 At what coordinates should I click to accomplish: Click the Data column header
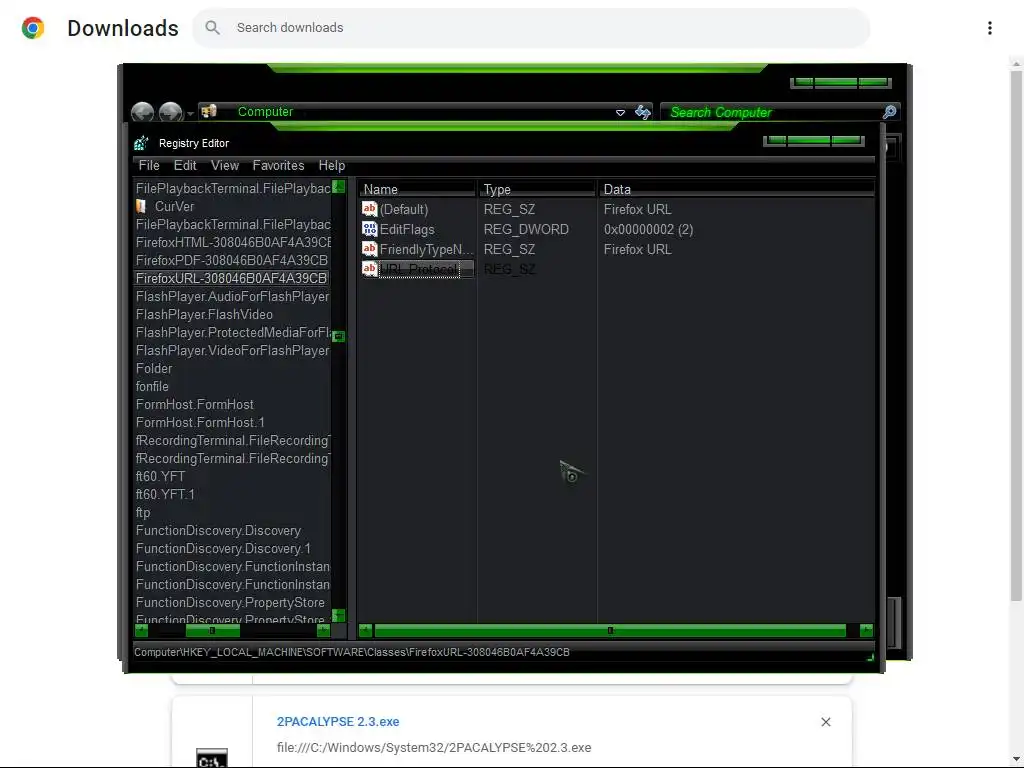735,189
